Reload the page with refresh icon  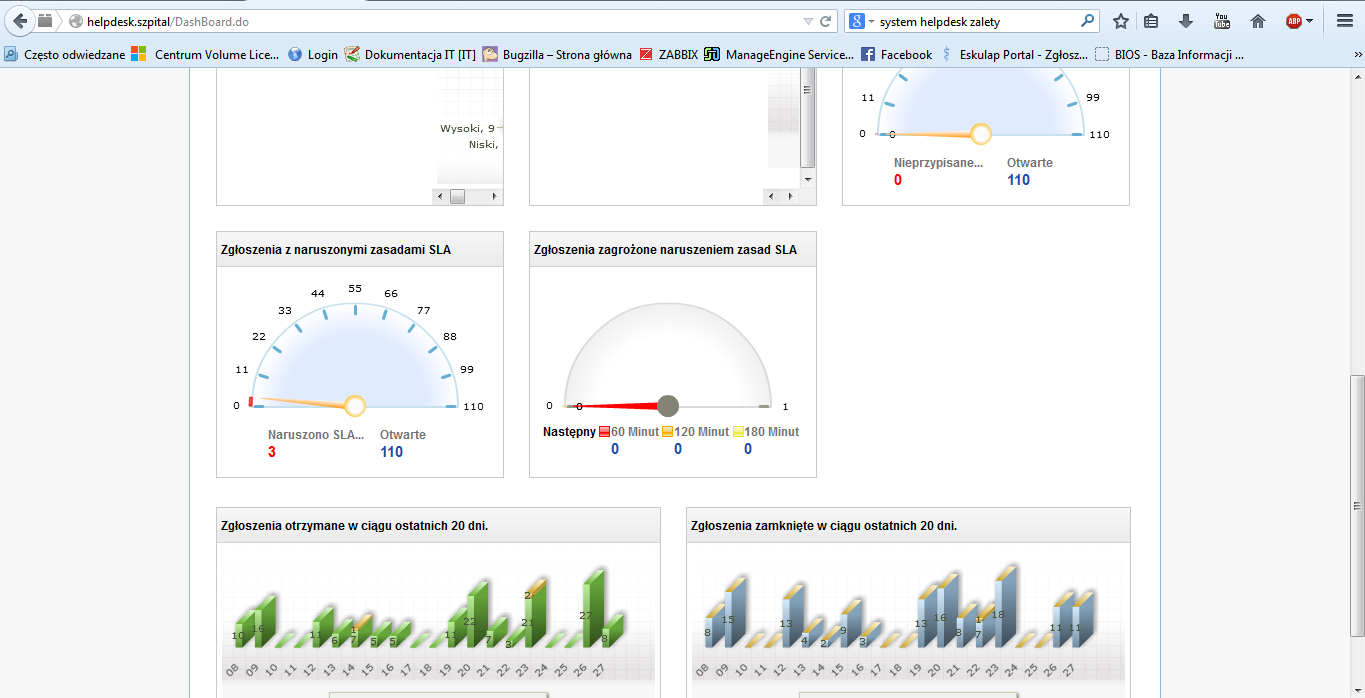[826, 21]
